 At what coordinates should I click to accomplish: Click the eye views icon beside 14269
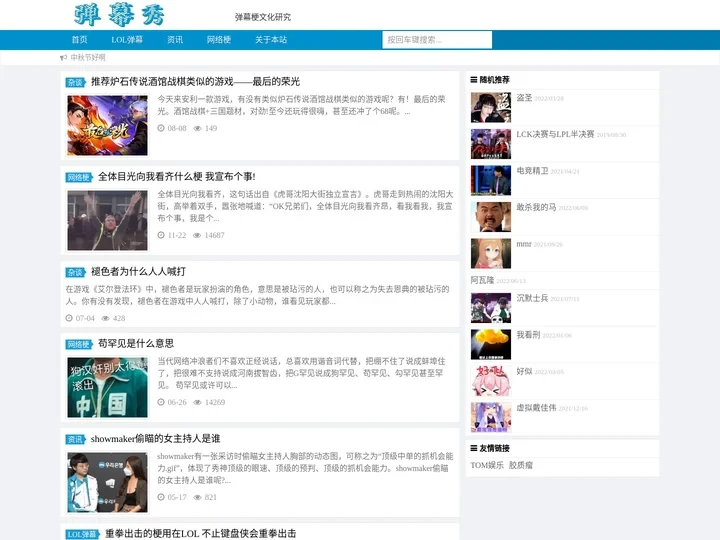click(x=197, y=402)
